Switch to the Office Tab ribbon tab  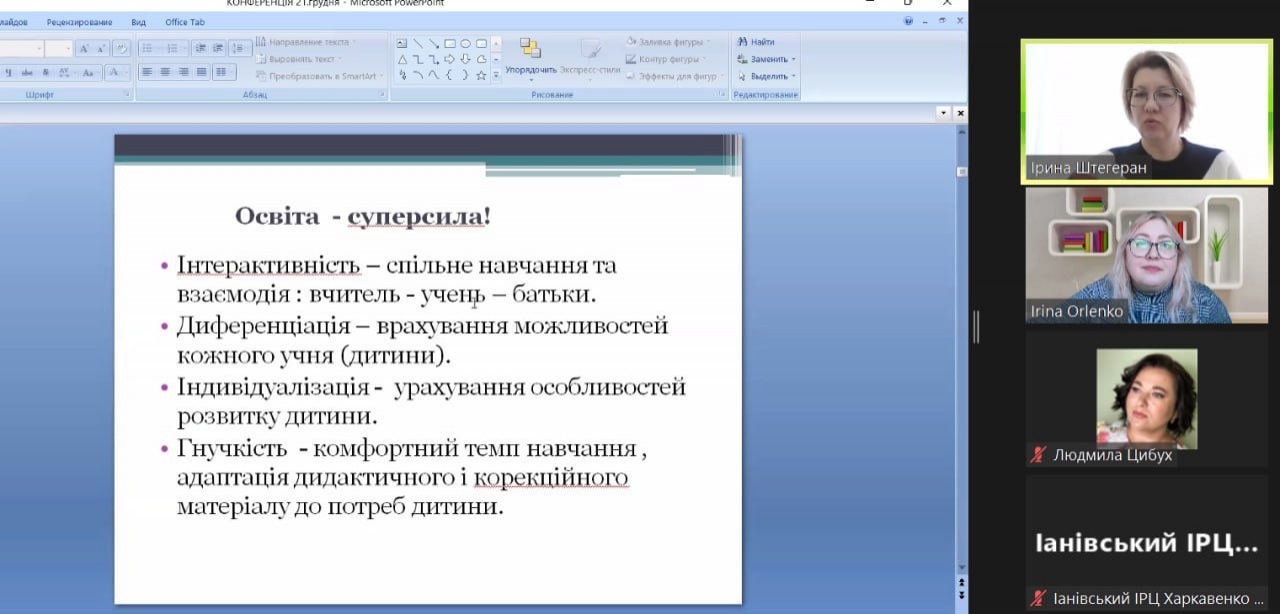click(183, 22)
